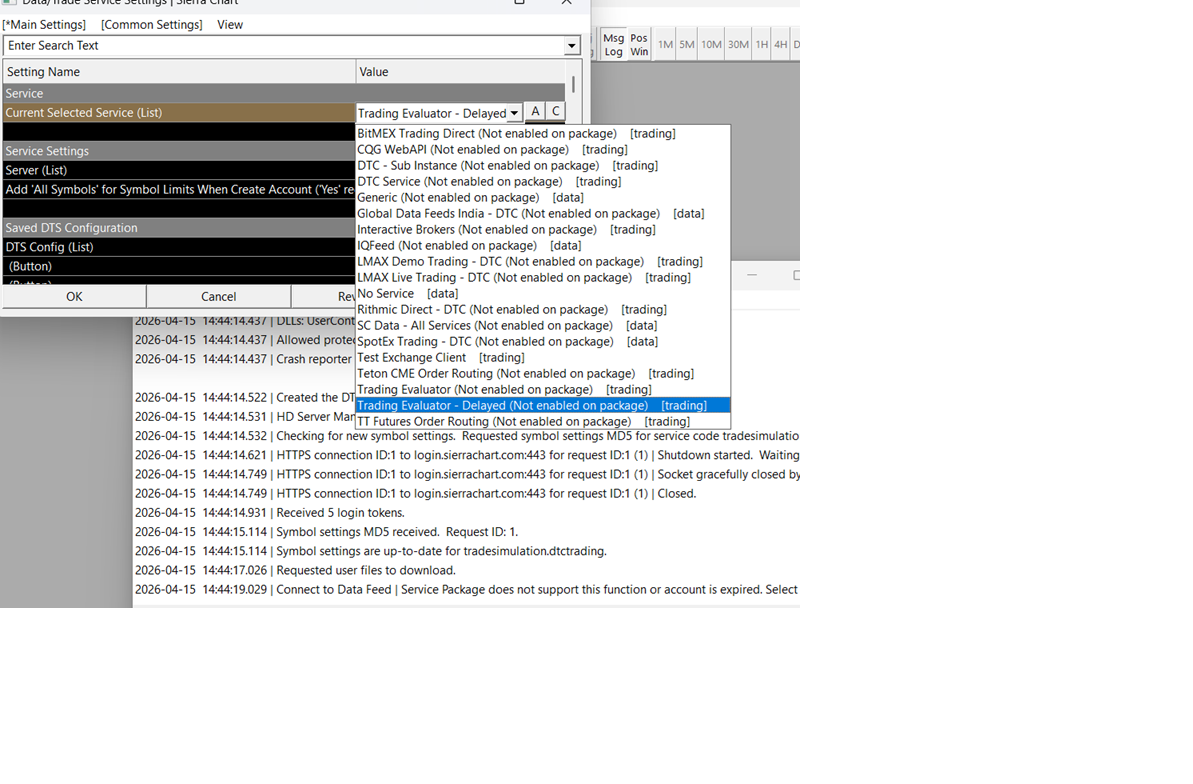The width and height of the screenshot is (1193, 784).
Task: Click the 'Requested user files to download' log line
Action: pos(295,570)
